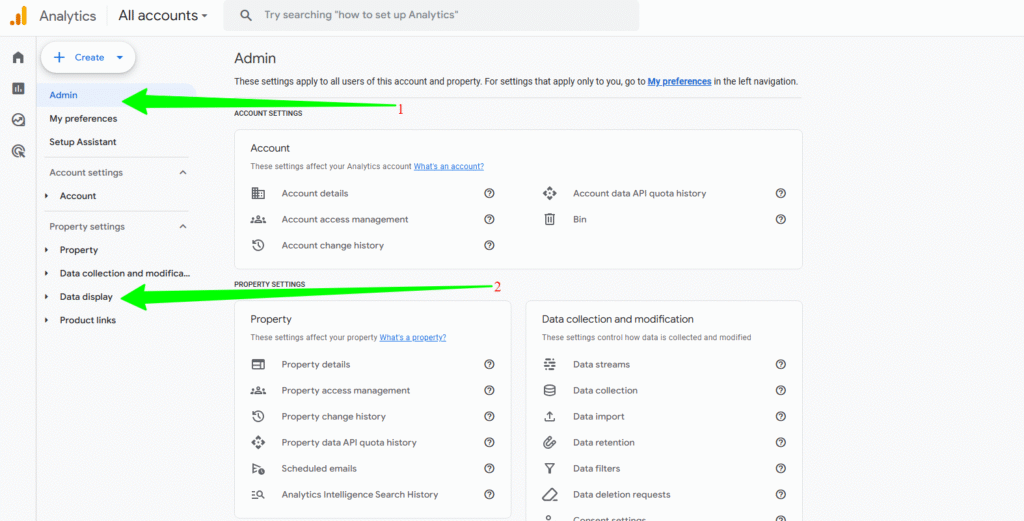Click the Analytics Intelligence Search History icon
This screenshot has width=1024, height=521.
(x=258, y=495)
